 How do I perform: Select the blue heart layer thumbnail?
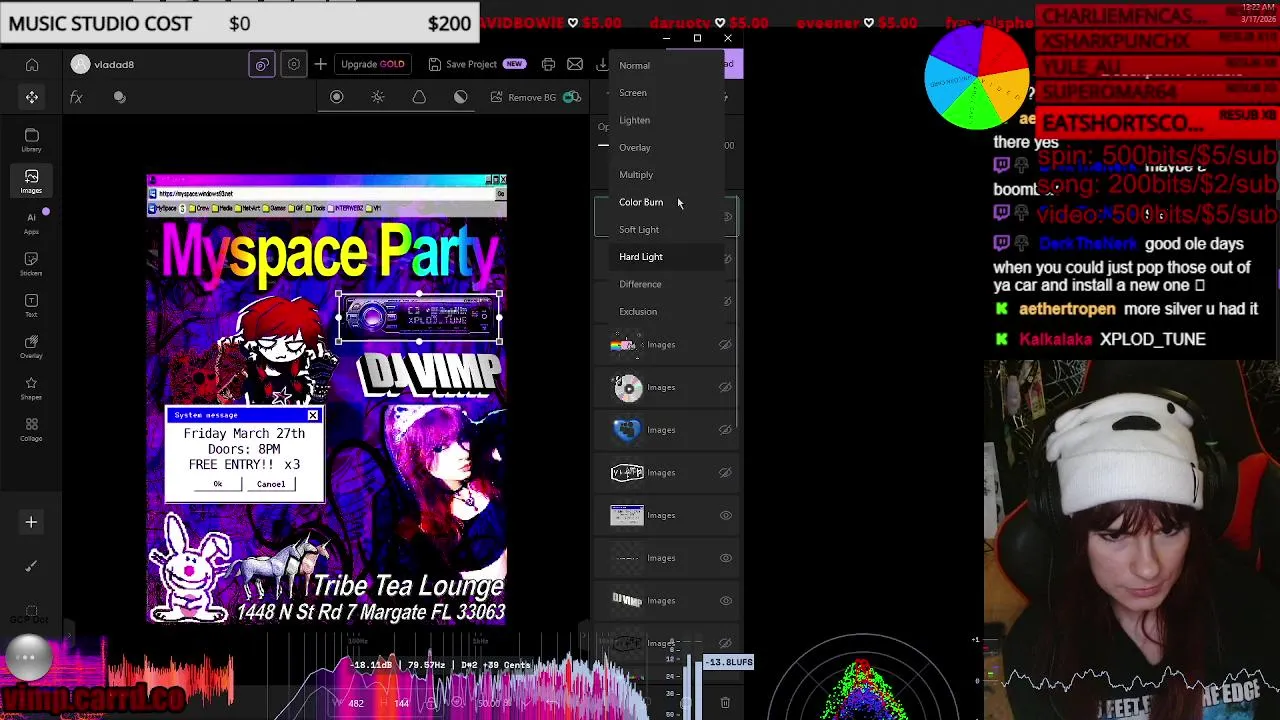(627, 430)
